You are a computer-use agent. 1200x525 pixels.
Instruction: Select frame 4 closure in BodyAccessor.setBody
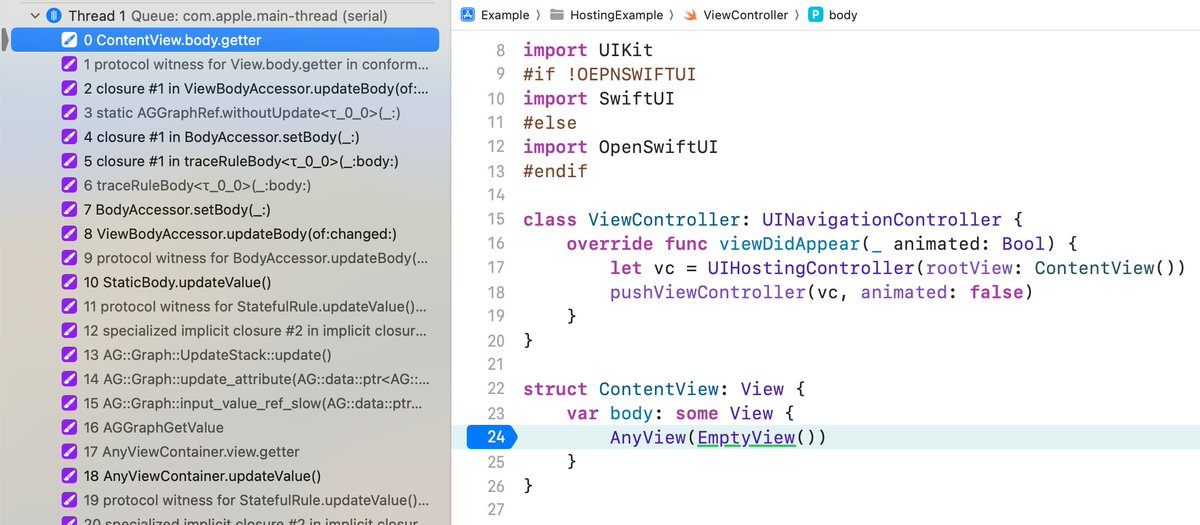point(225,137)
